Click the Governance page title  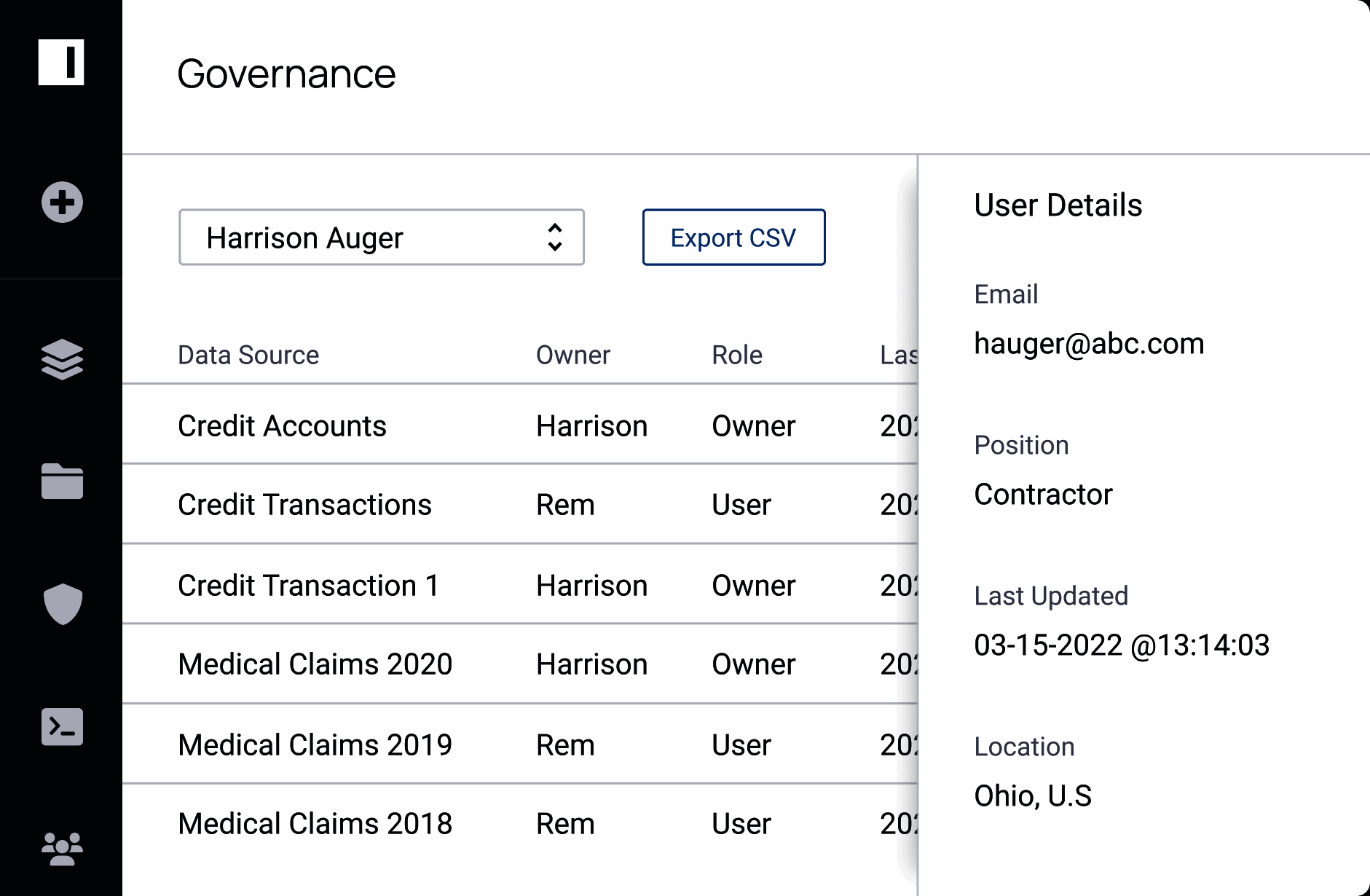point(288,73)
